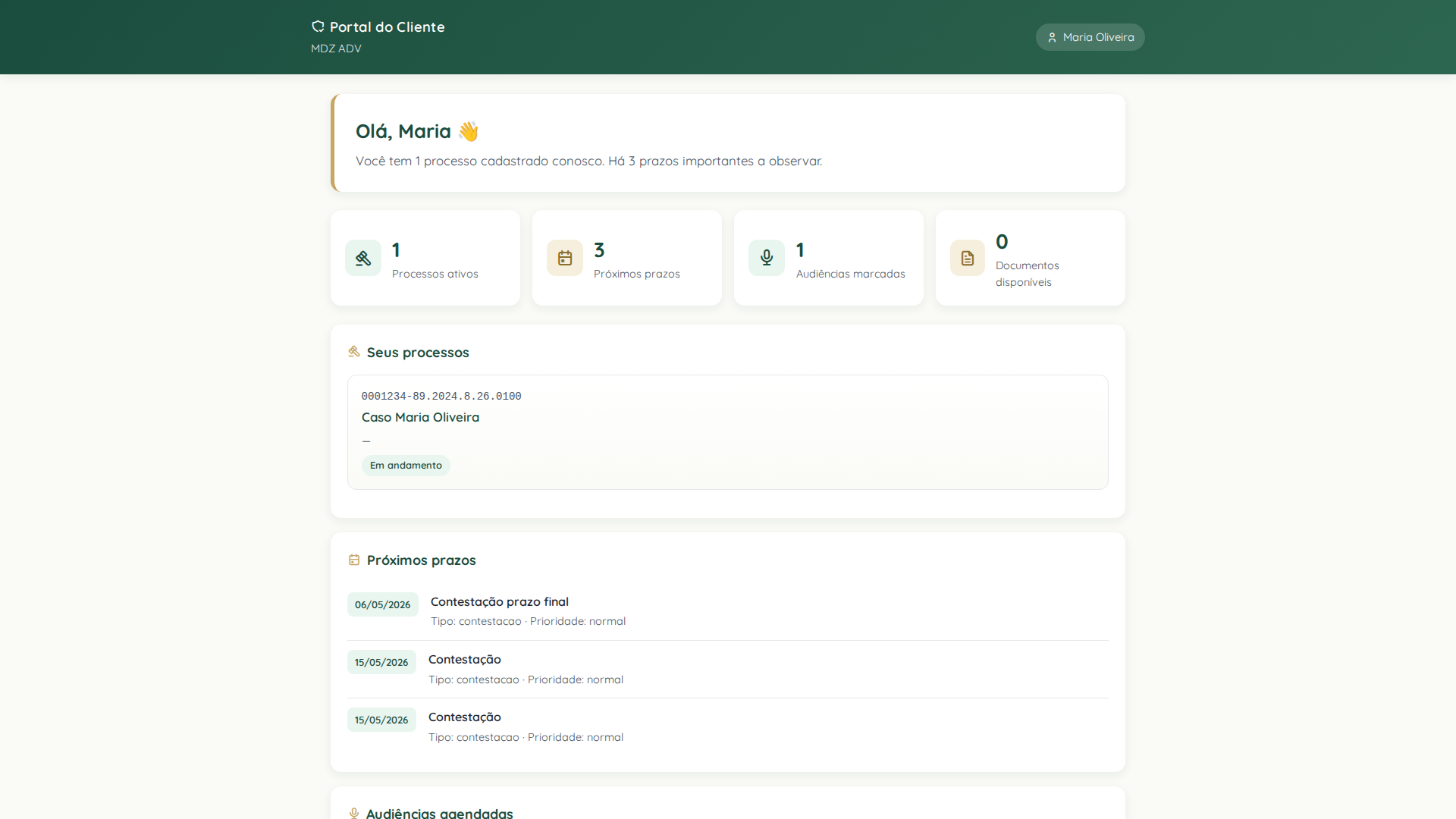
Task: Click the microphone icon for Audiências marcadas
Action: tap(767, 258)
